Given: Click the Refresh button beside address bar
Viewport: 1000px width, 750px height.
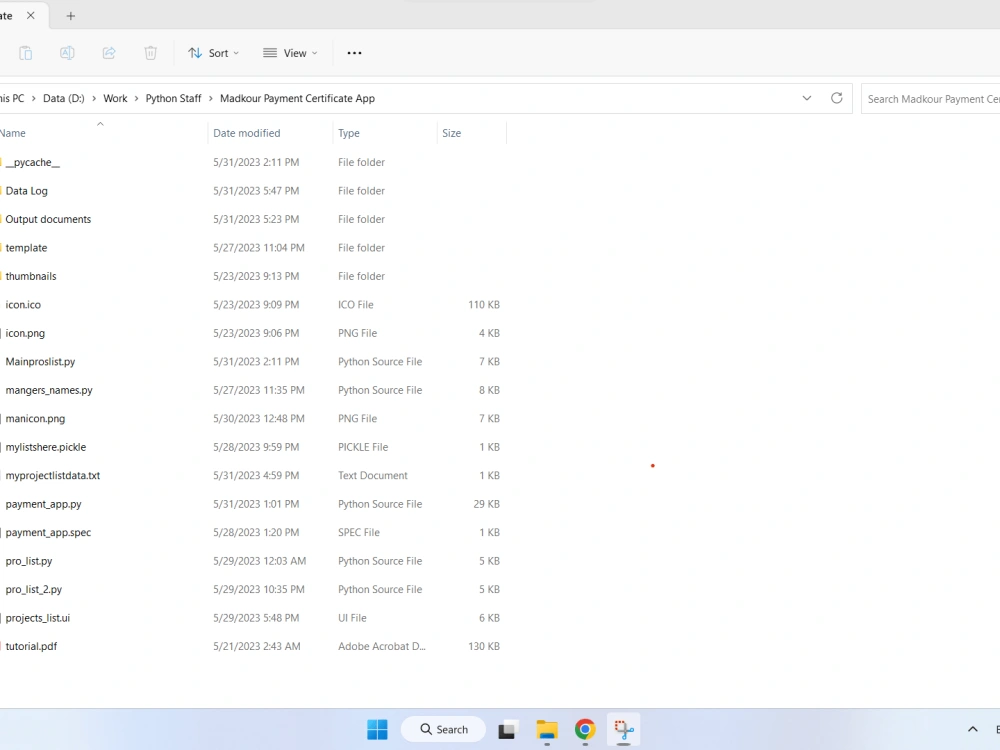Looking at the screenshot, I should coord(837,98).
